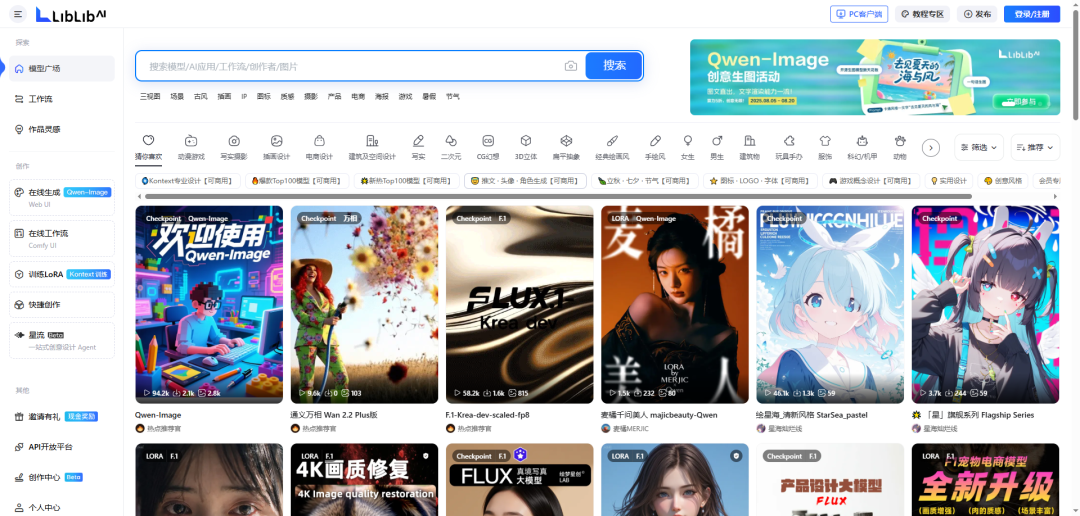Collapse sidebar with hamburger menu icon

(x=17, y=14)
